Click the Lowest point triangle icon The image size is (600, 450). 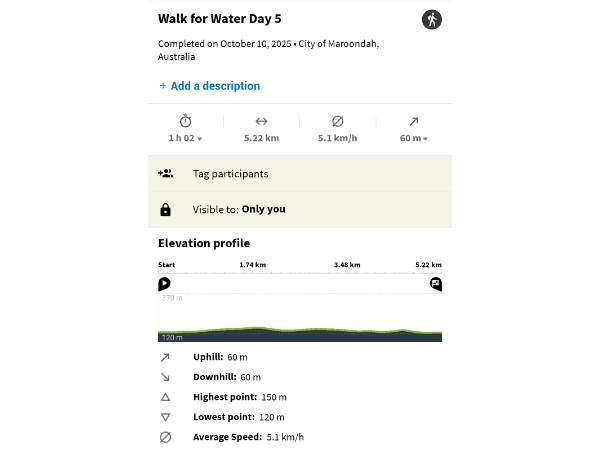click(x=166, y=417)
